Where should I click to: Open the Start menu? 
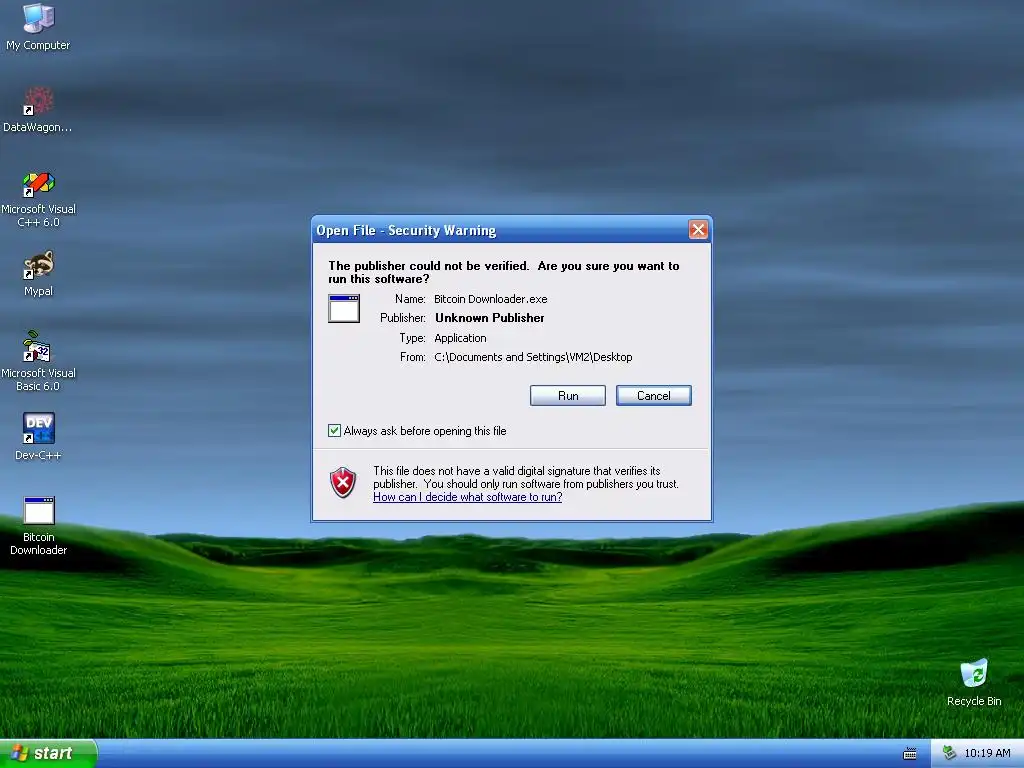pyautogui.click(x=48, y=754)
